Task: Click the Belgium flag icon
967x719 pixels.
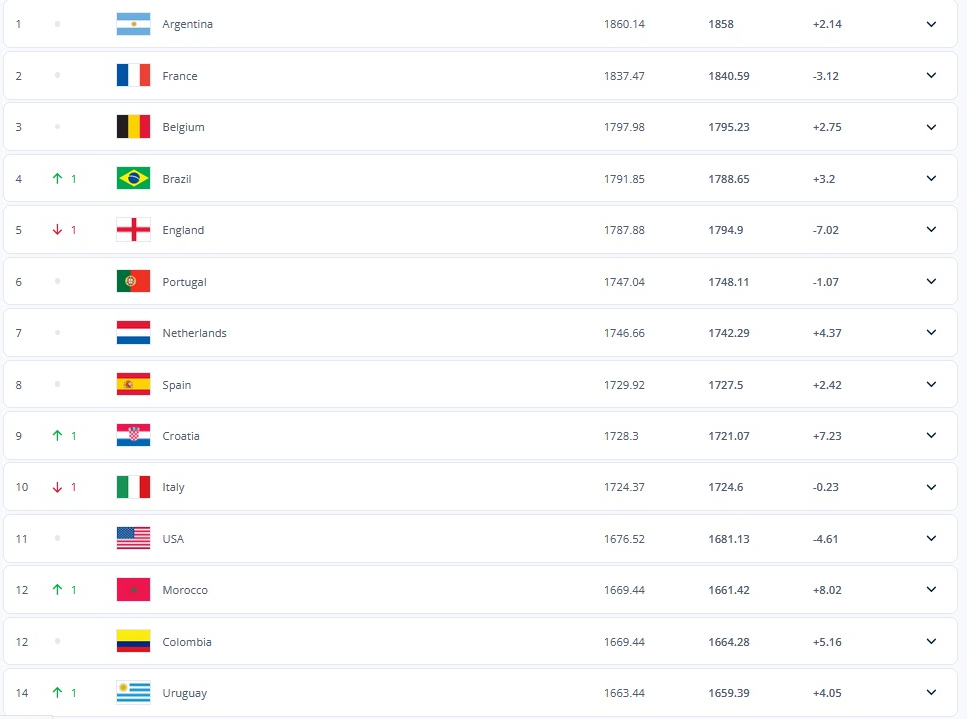Action: pyautogui.click(x=133, y=127)
